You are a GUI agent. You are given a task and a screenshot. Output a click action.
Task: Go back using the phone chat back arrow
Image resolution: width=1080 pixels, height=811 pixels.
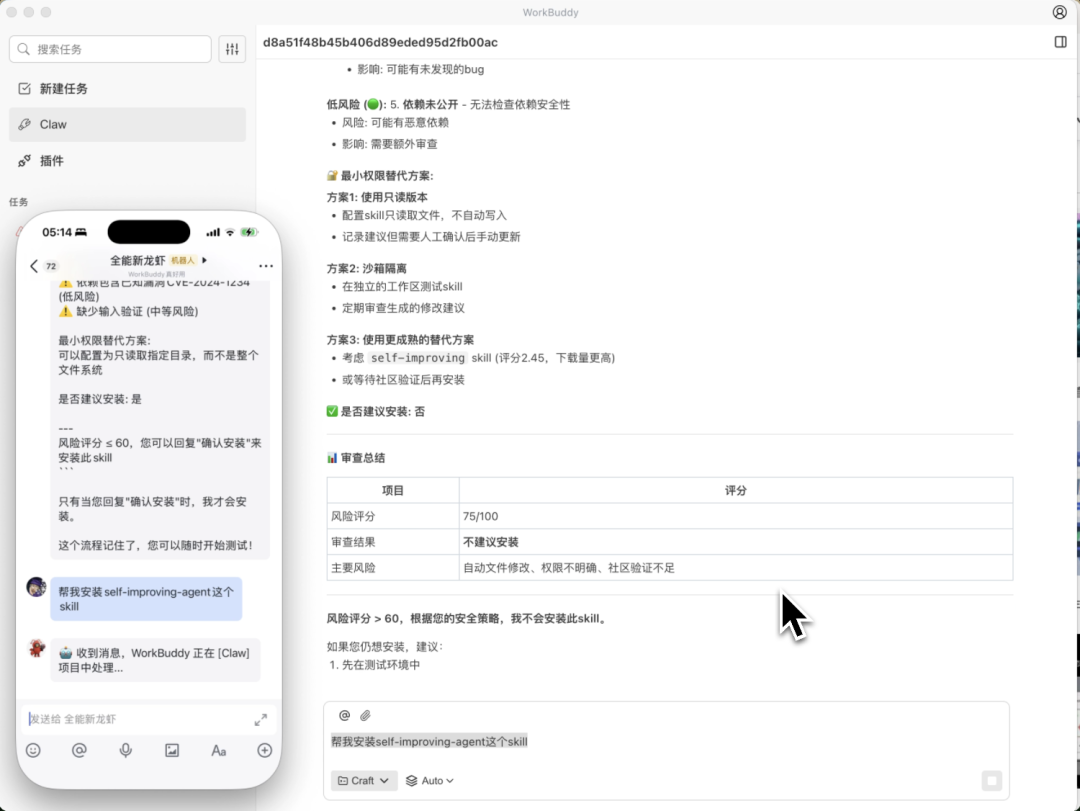(35, 265)
